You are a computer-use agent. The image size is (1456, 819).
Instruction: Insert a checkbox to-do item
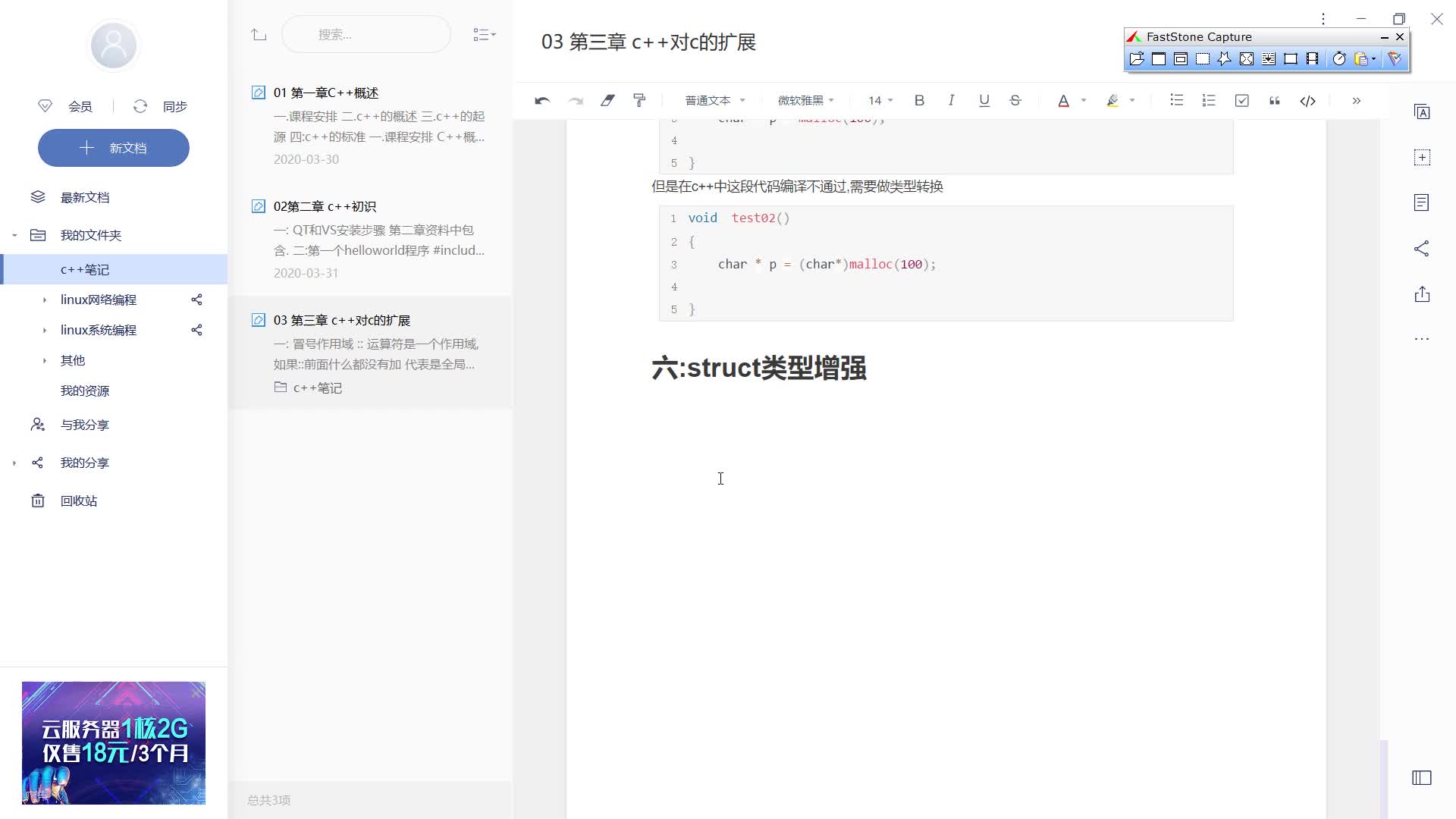click(x=1241, y=100)
